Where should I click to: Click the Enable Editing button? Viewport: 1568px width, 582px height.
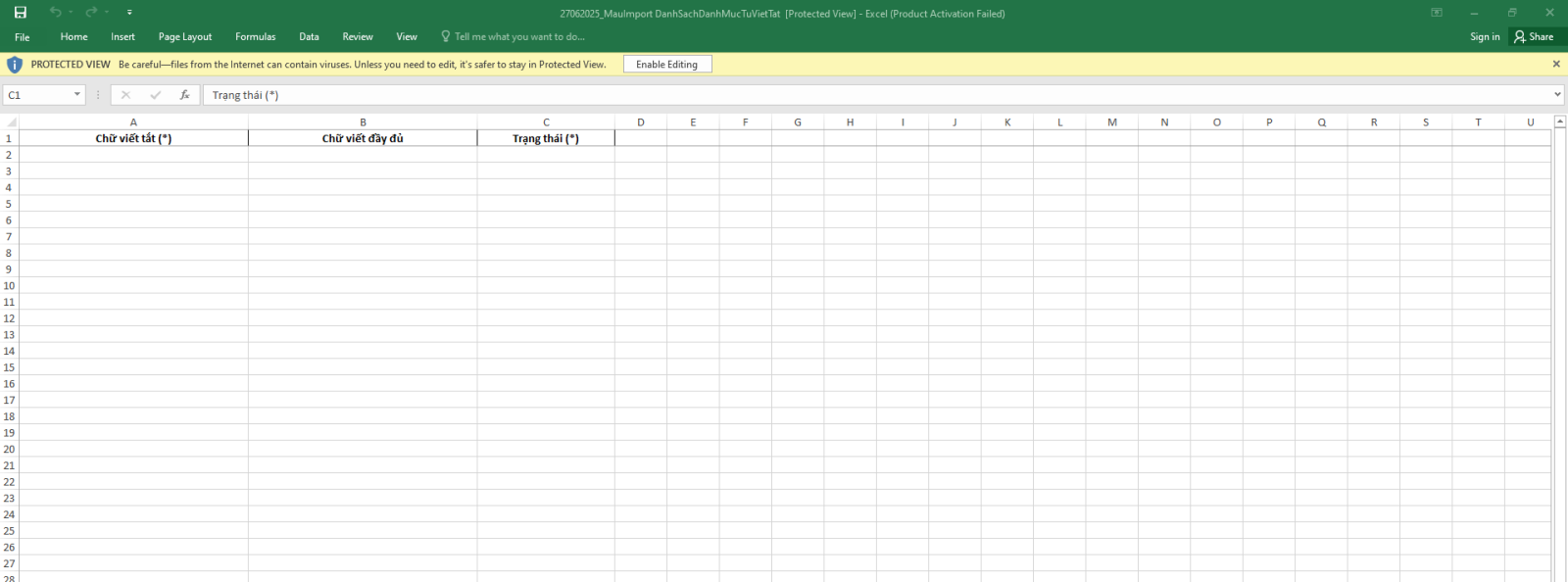(x=666, y=64)
